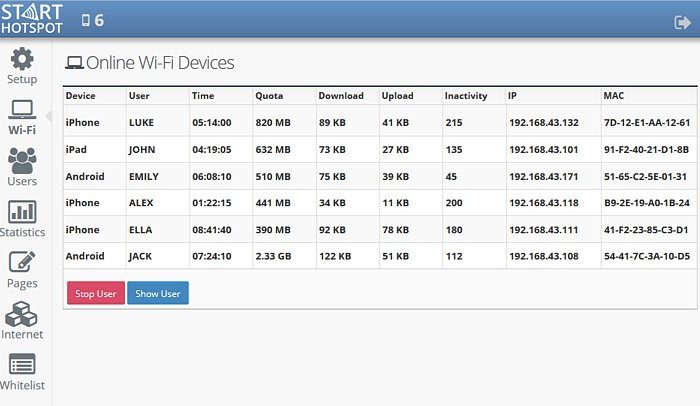Click the Stop User button
This screenshot has width=700, height=406.
tap(96, 293)
